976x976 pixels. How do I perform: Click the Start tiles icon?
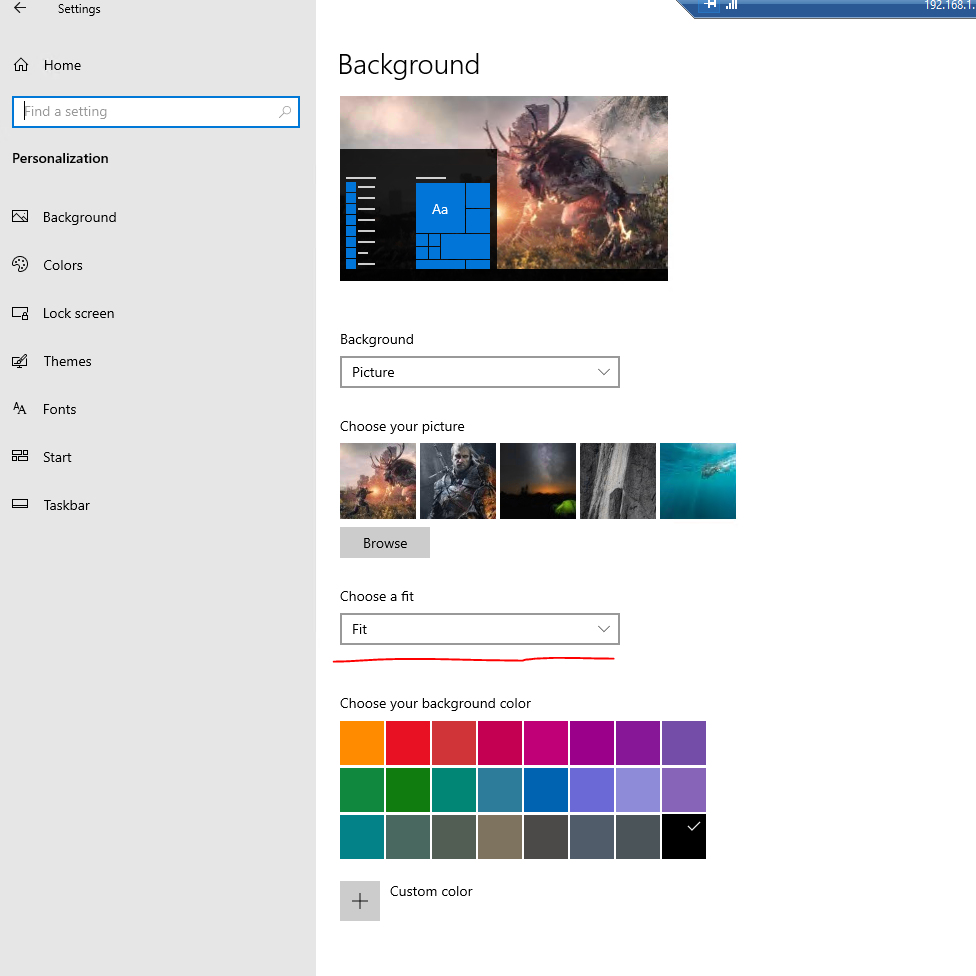(x=20, y=456)
